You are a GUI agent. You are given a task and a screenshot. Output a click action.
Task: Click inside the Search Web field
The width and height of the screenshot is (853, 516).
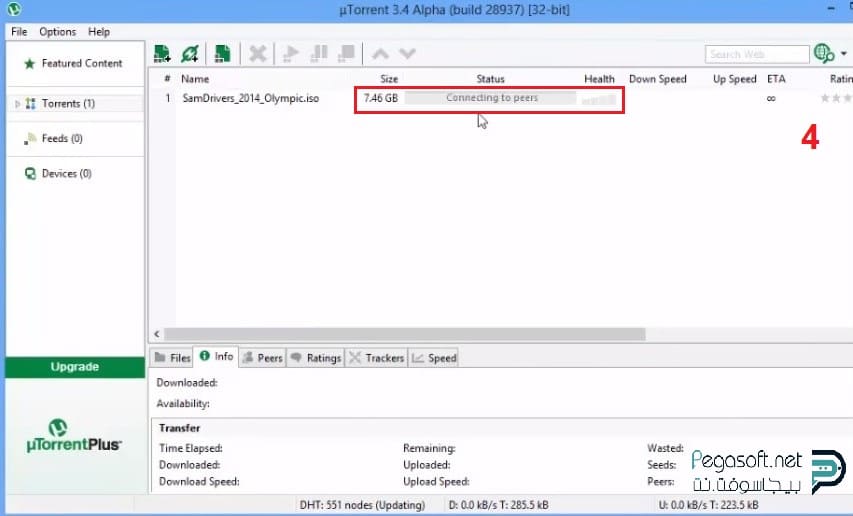(757, 54)
